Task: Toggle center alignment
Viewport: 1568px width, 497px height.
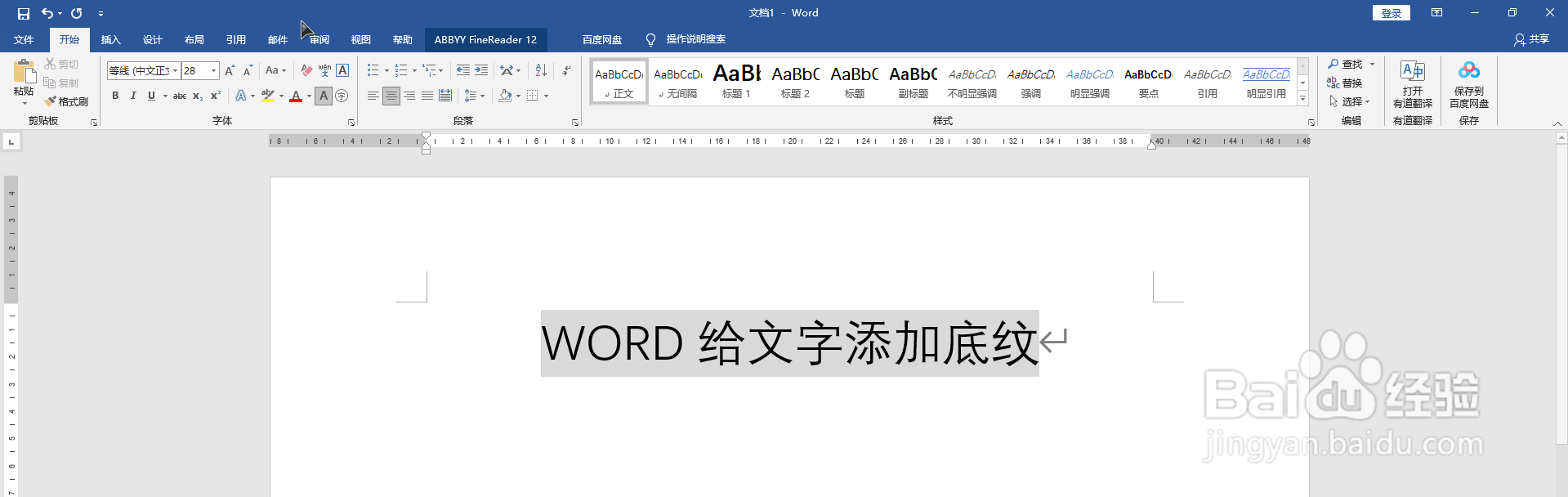Action: (391, 96)
